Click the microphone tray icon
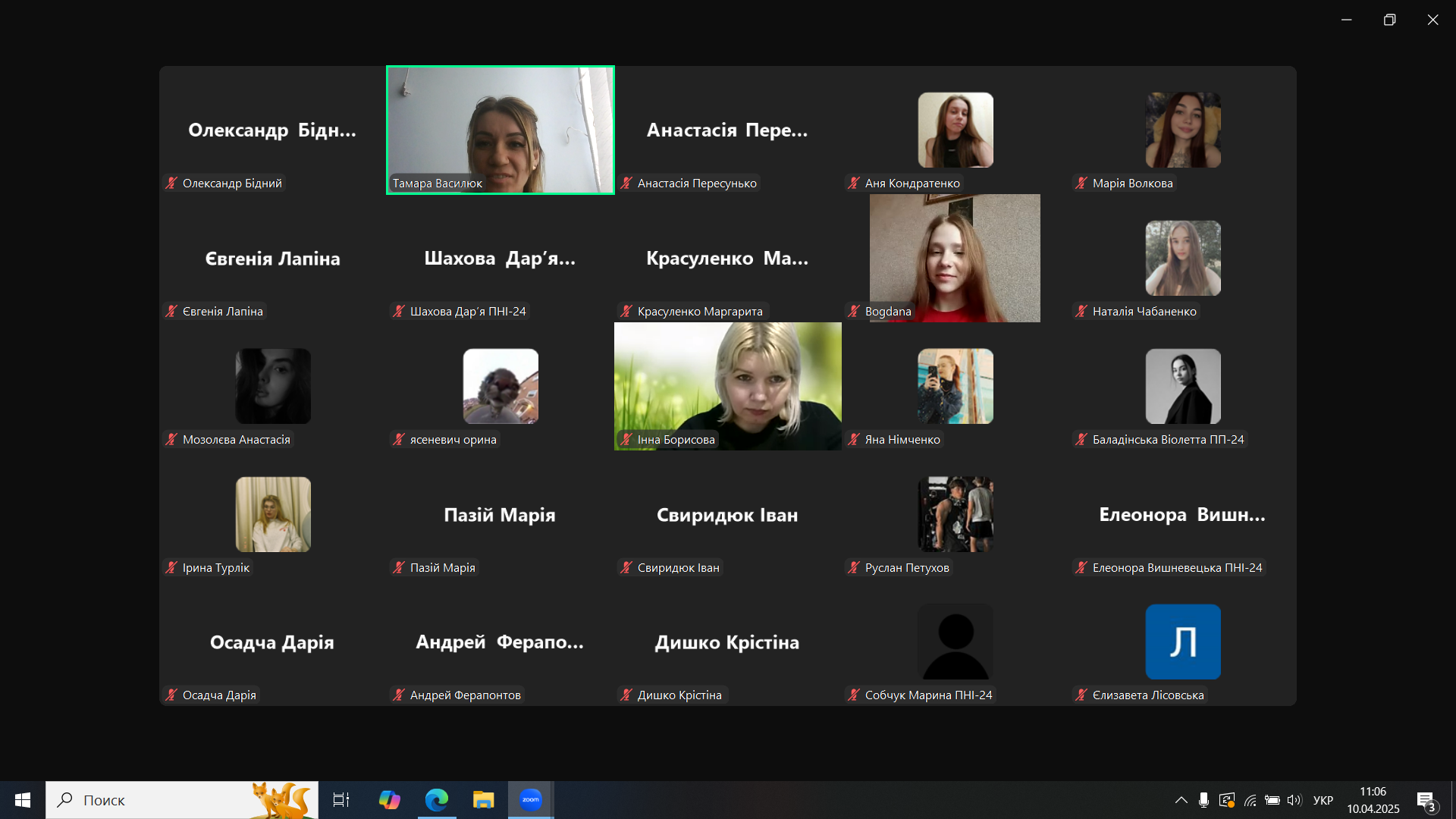 coord(1203,800)
